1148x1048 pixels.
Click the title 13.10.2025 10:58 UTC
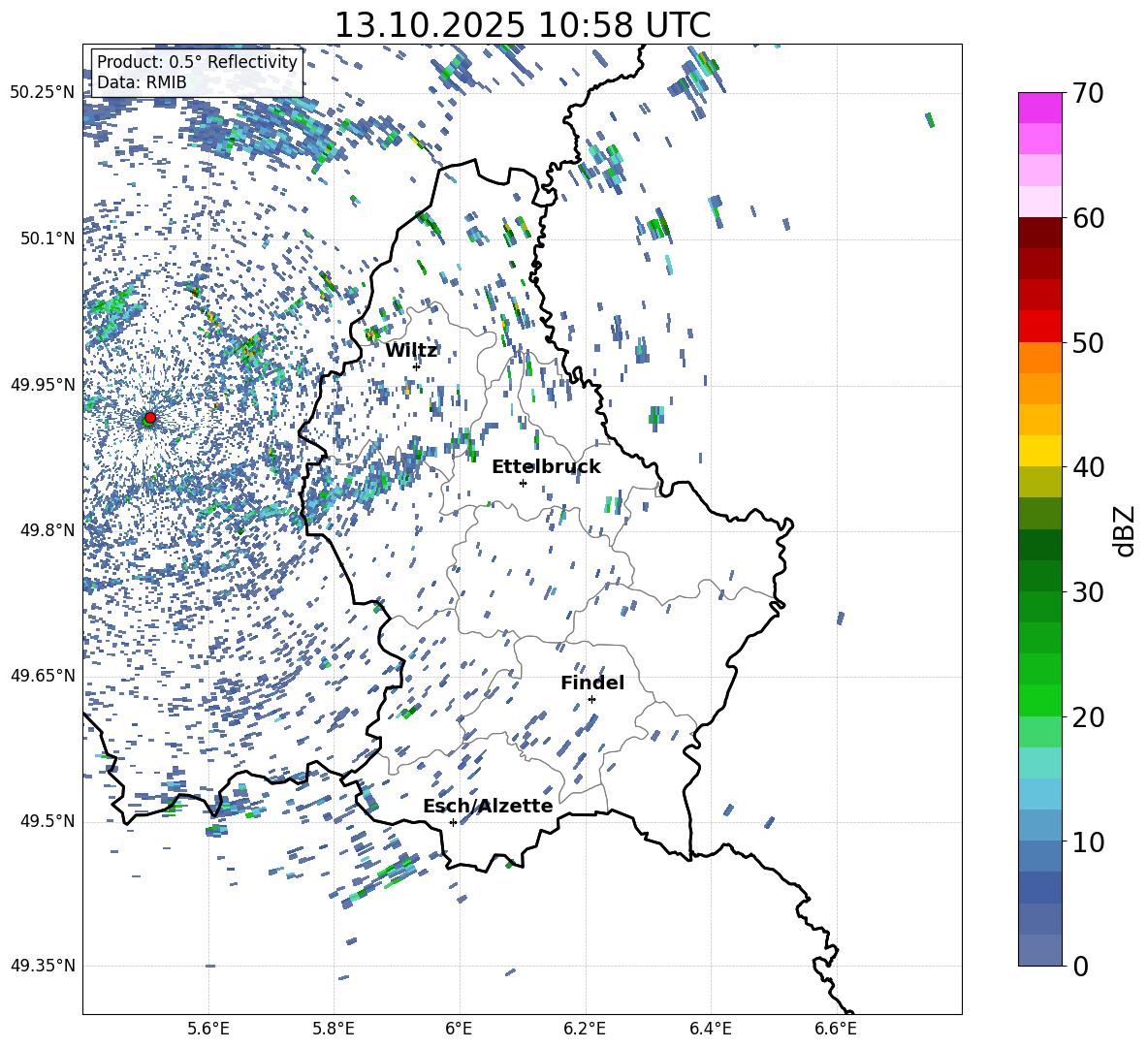point(522,25)
